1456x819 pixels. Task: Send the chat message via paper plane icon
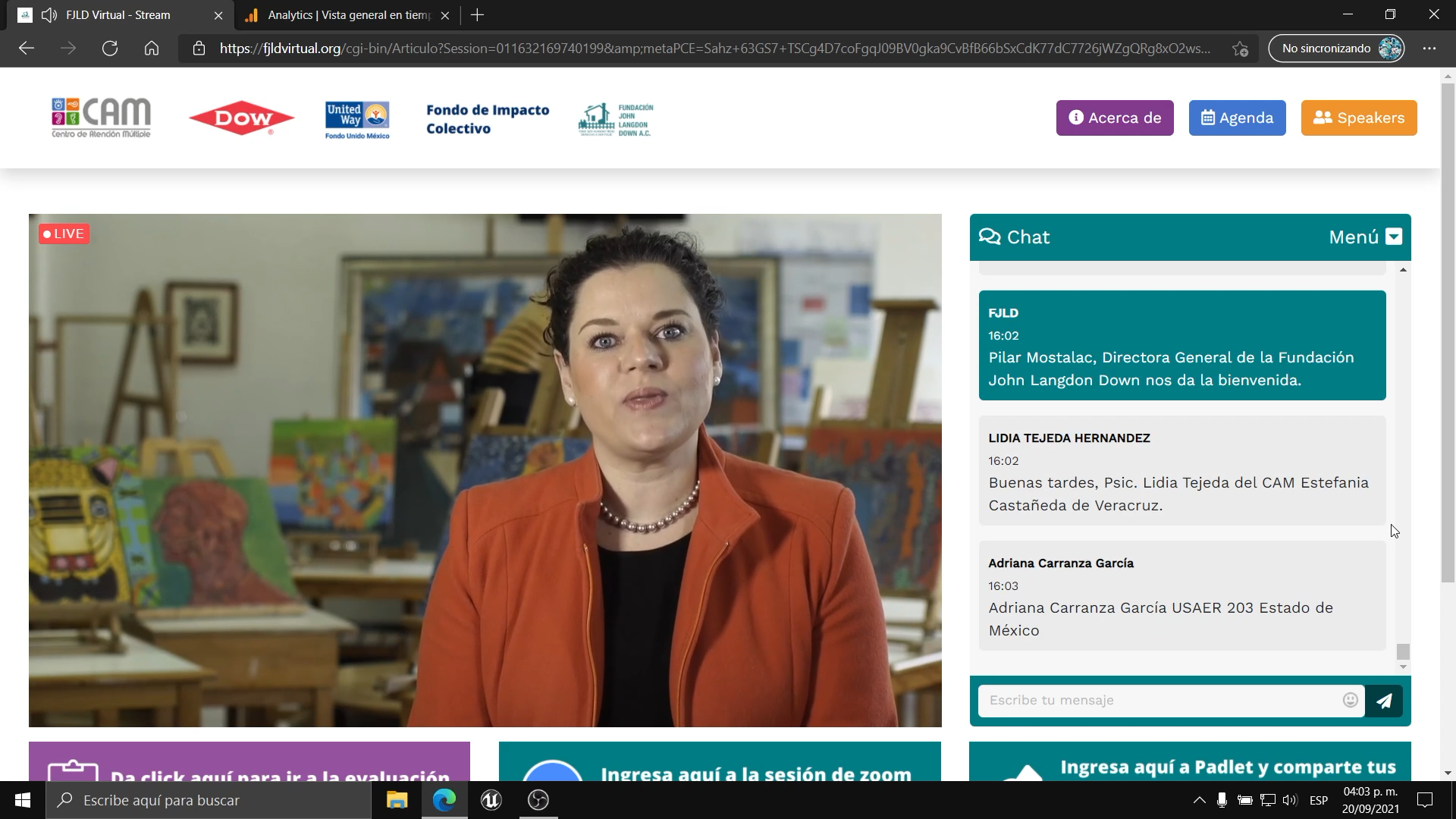click(x=1384, y=701)
